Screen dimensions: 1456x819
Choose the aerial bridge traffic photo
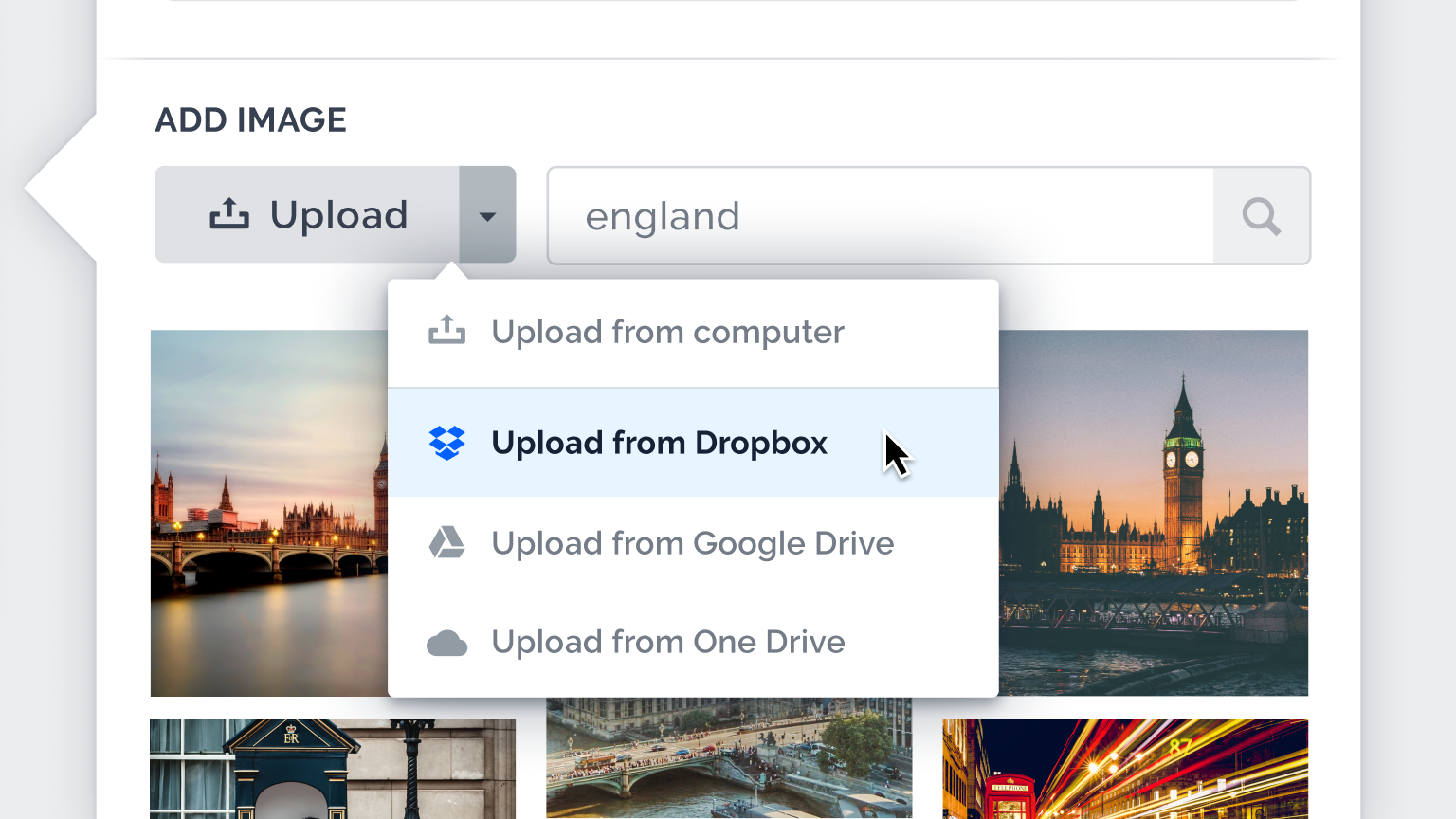pyautogui.click(x=728, y=760)
